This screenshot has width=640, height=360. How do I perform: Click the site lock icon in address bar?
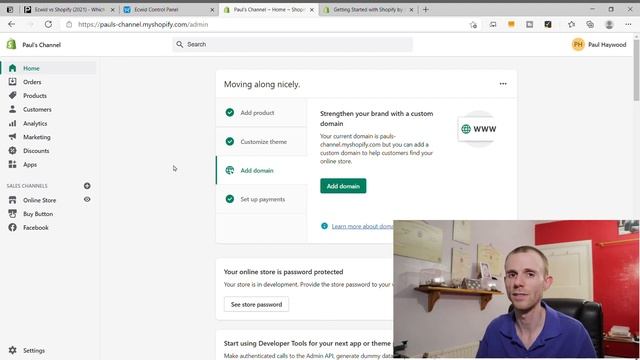point(69,24)
